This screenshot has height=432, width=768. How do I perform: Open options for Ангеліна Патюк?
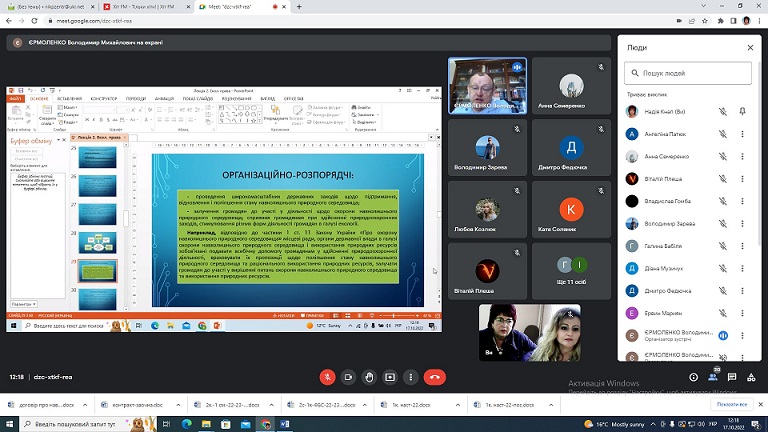[x=742, y=134]
